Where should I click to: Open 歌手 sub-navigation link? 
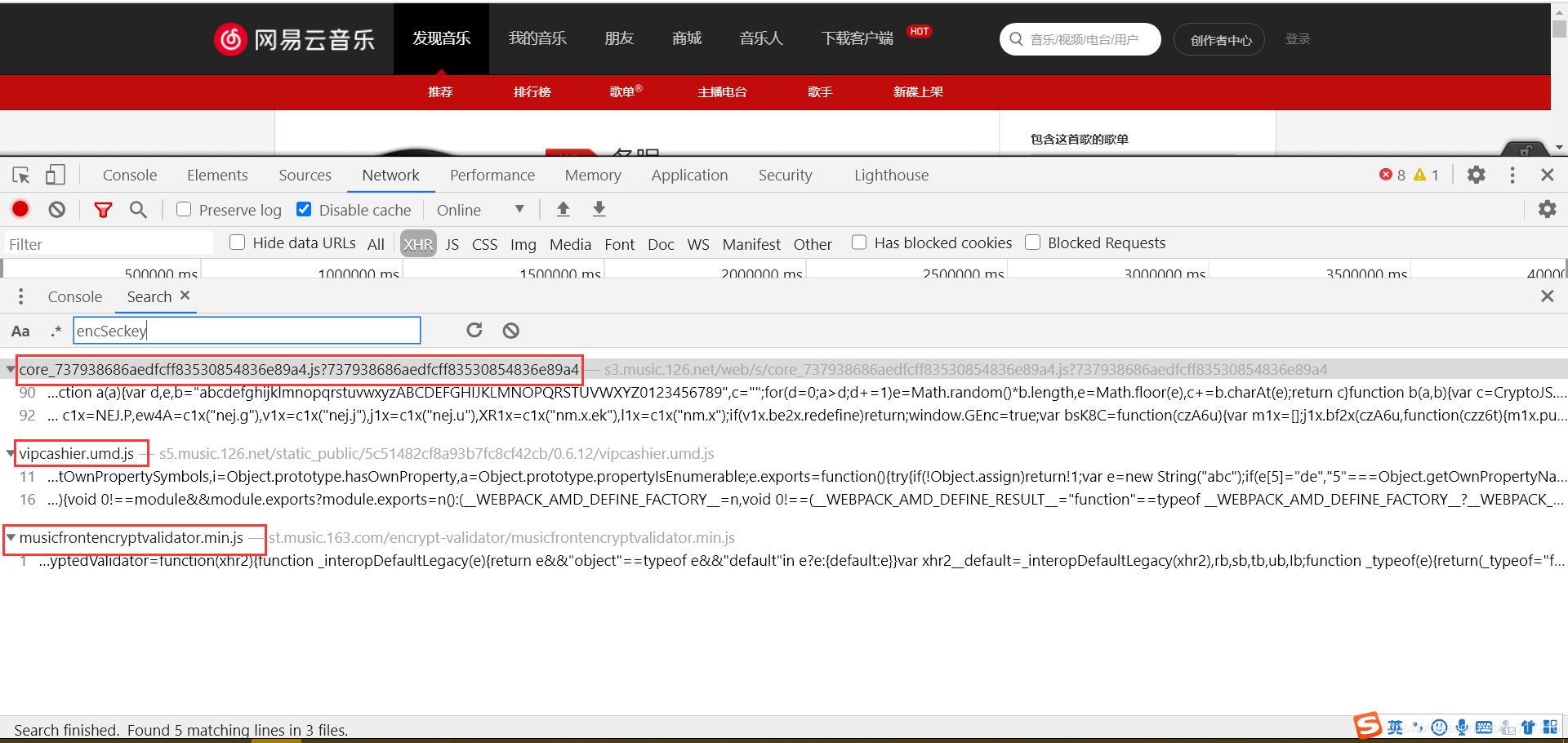pos(820,91)
